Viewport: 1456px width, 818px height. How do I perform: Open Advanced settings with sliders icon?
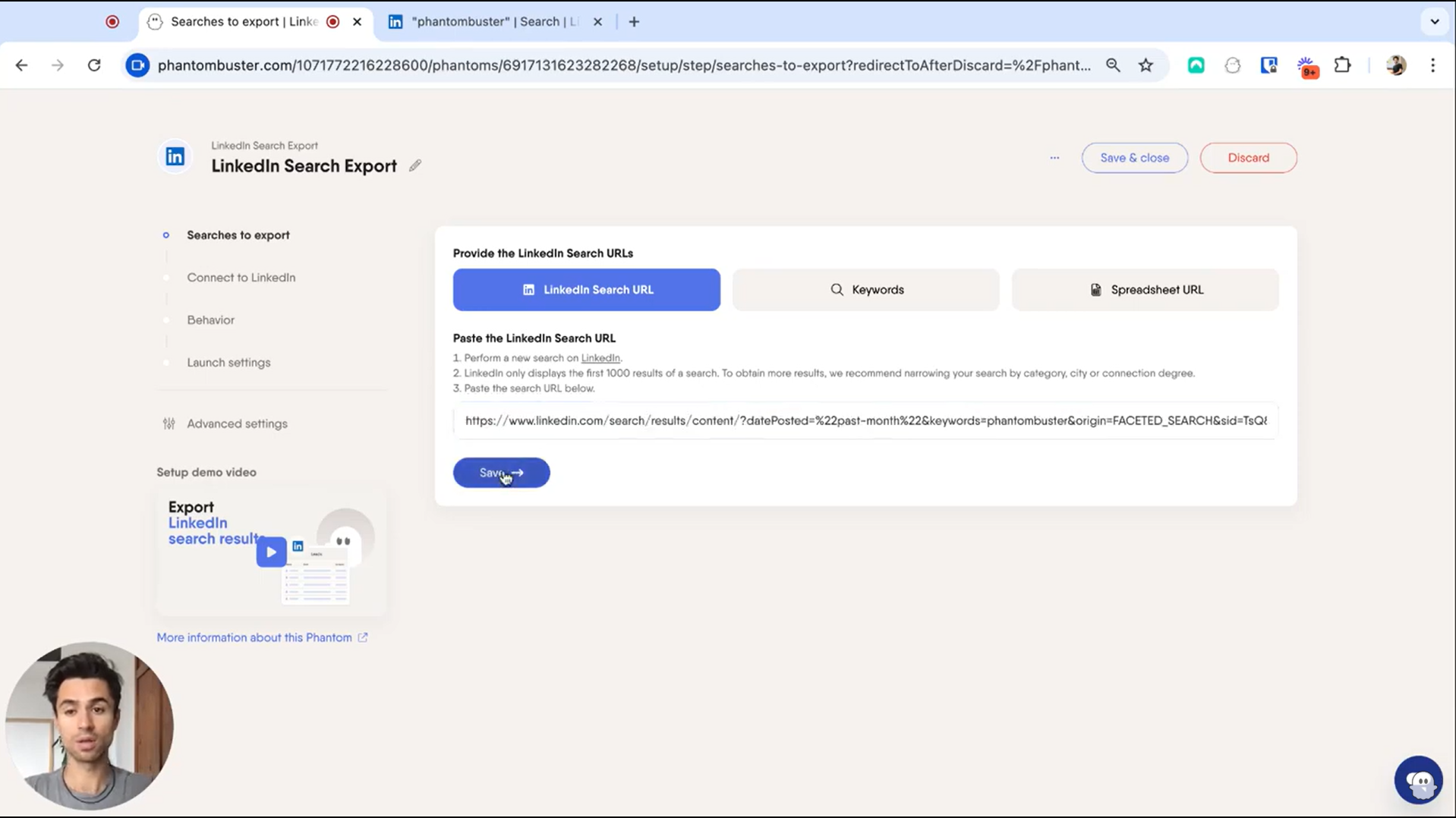[236, 423]
